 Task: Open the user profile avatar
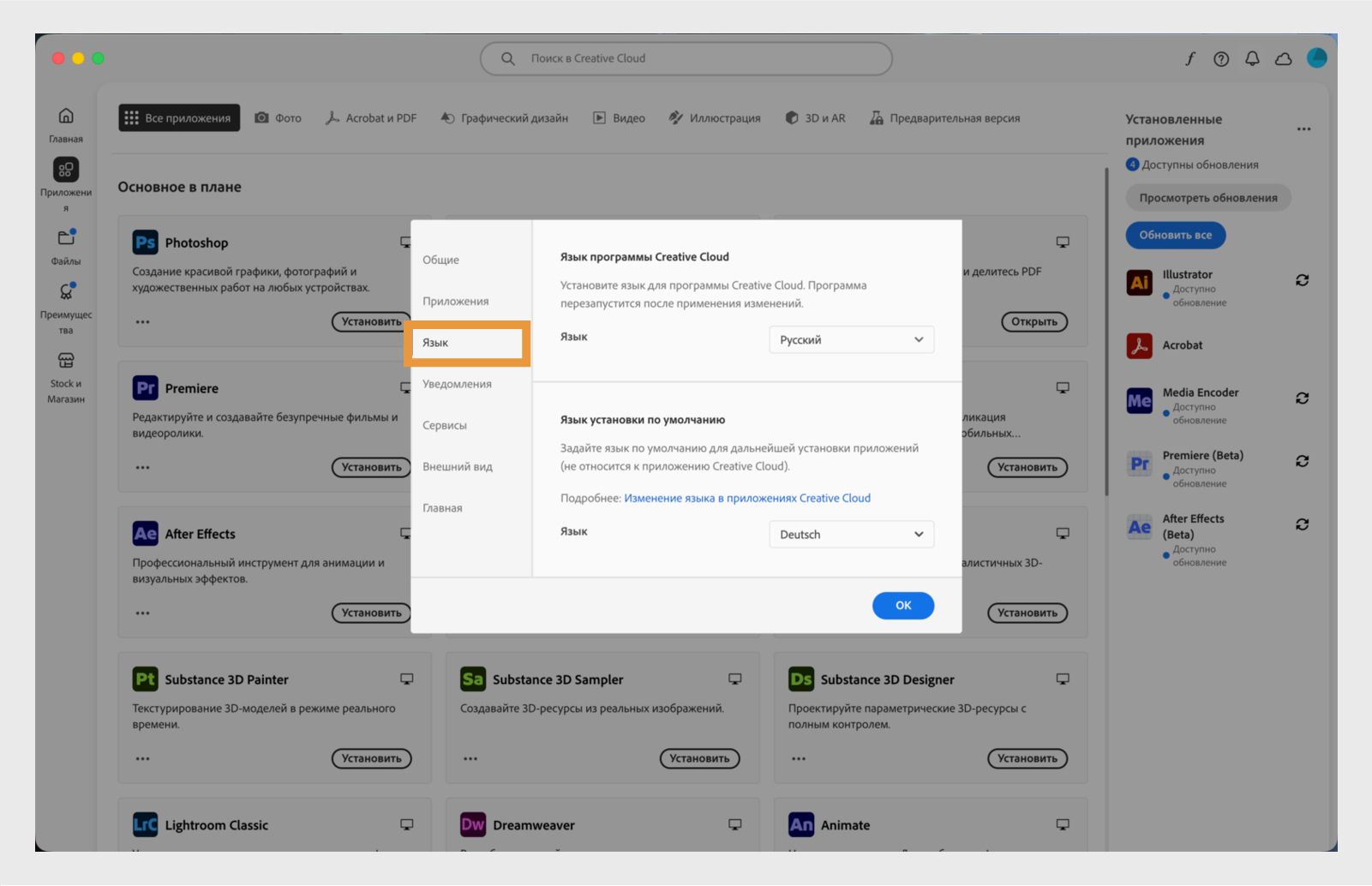[x=1316, y=57]
